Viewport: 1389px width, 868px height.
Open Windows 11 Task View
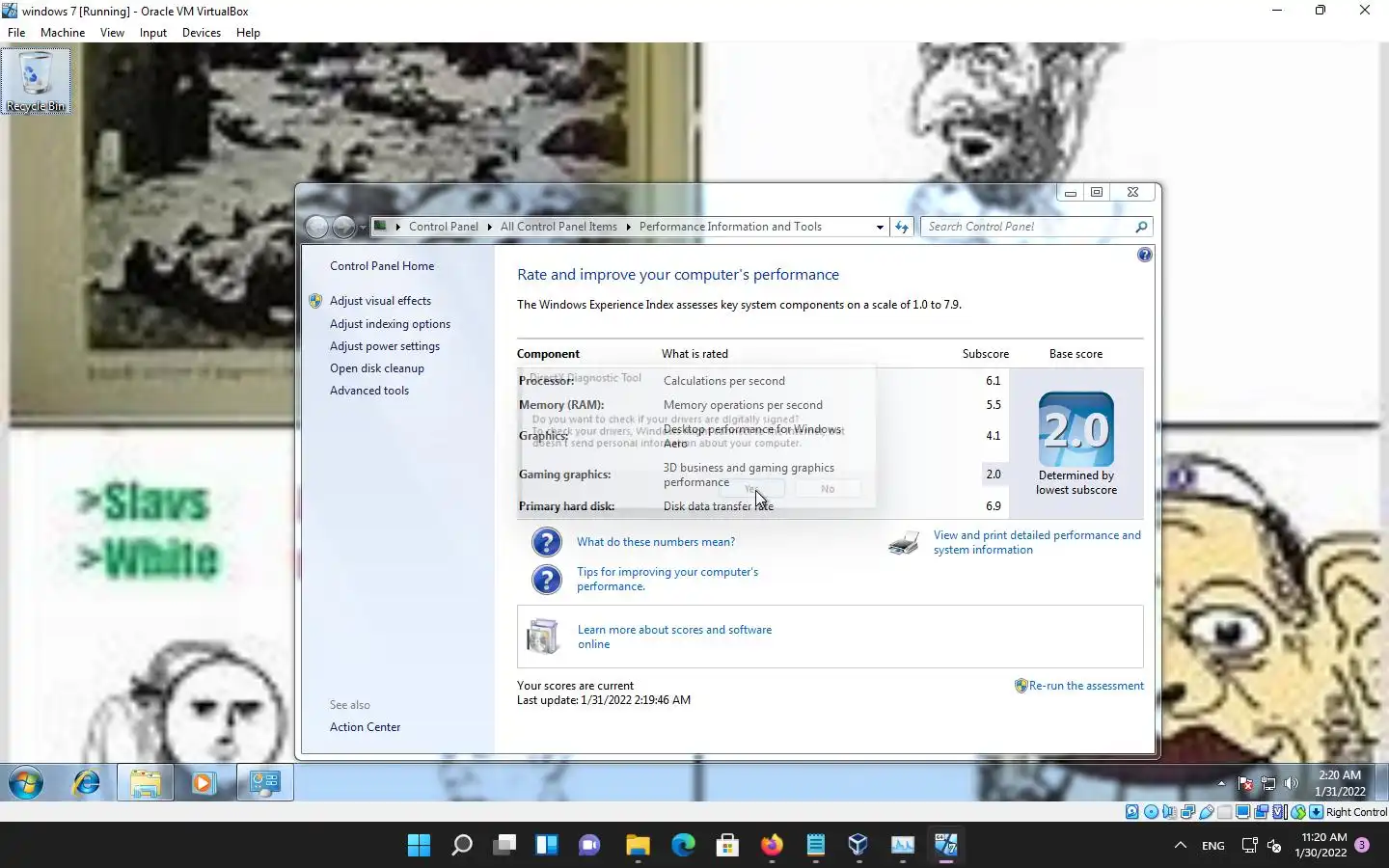click(x=504, y=846)
